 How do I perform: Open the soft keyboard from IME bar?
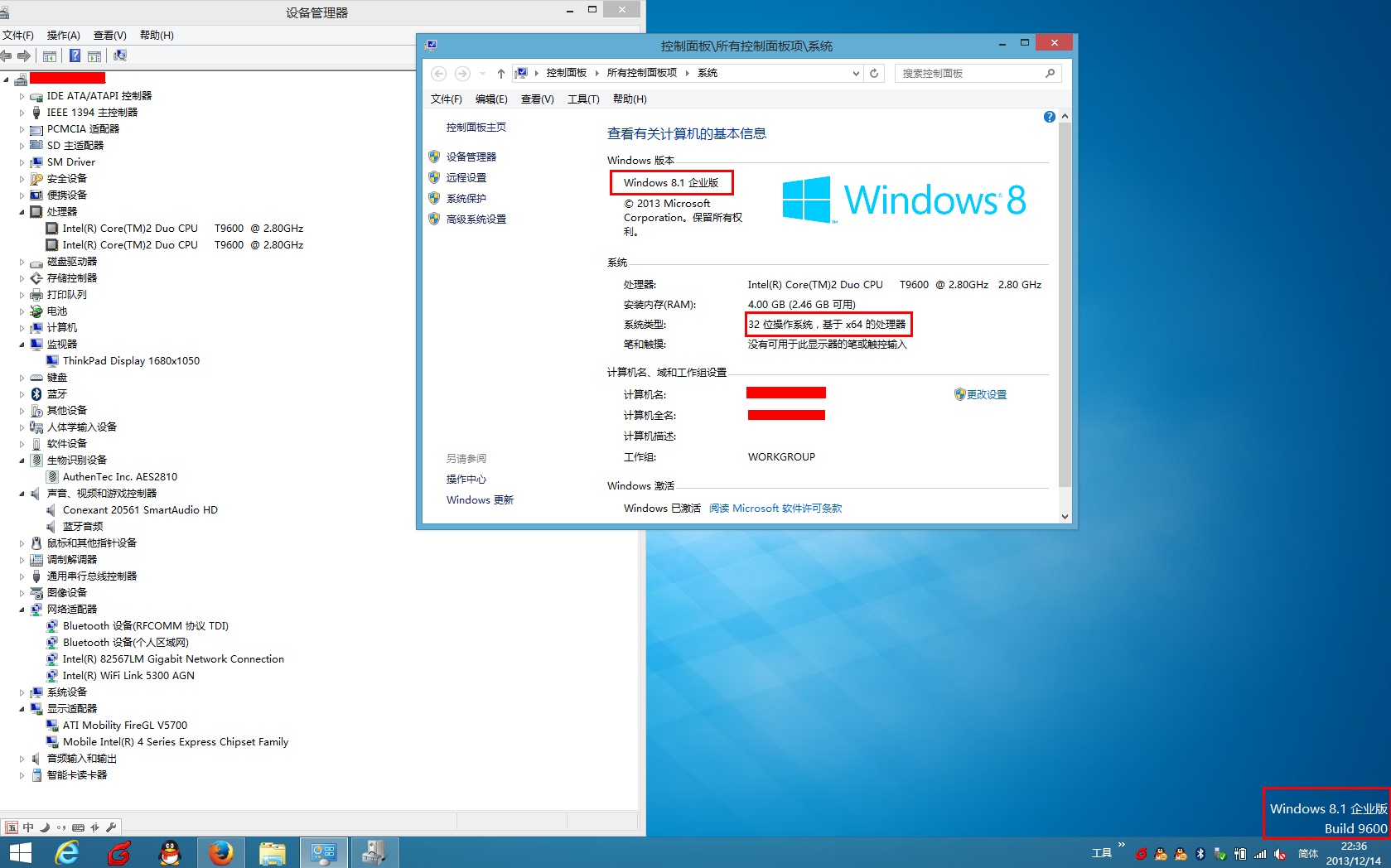point(78,827)
